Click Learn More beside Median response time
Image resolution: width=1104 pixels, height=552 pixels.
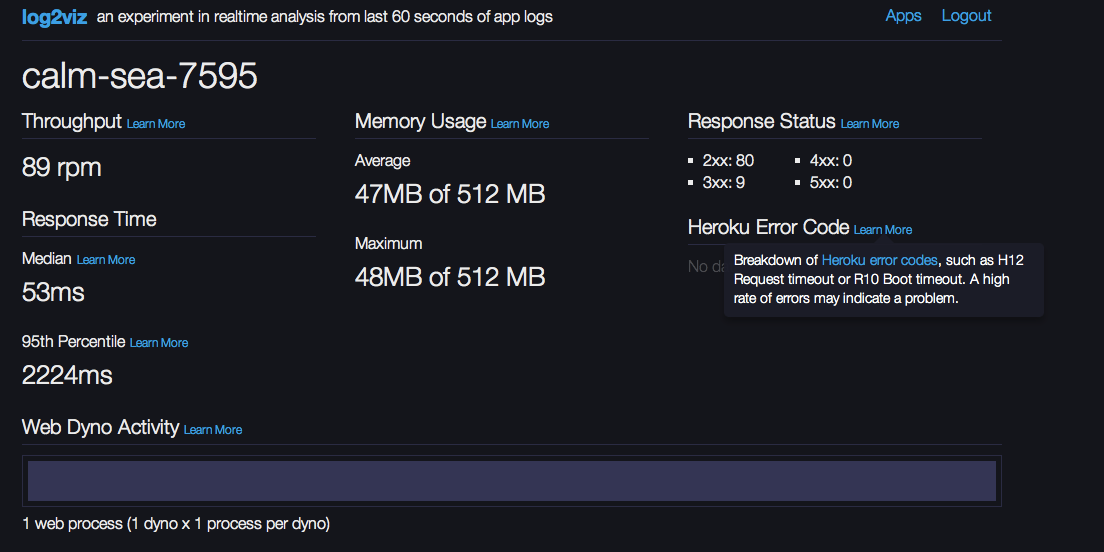pyautogui.click(x=106, y=260)
